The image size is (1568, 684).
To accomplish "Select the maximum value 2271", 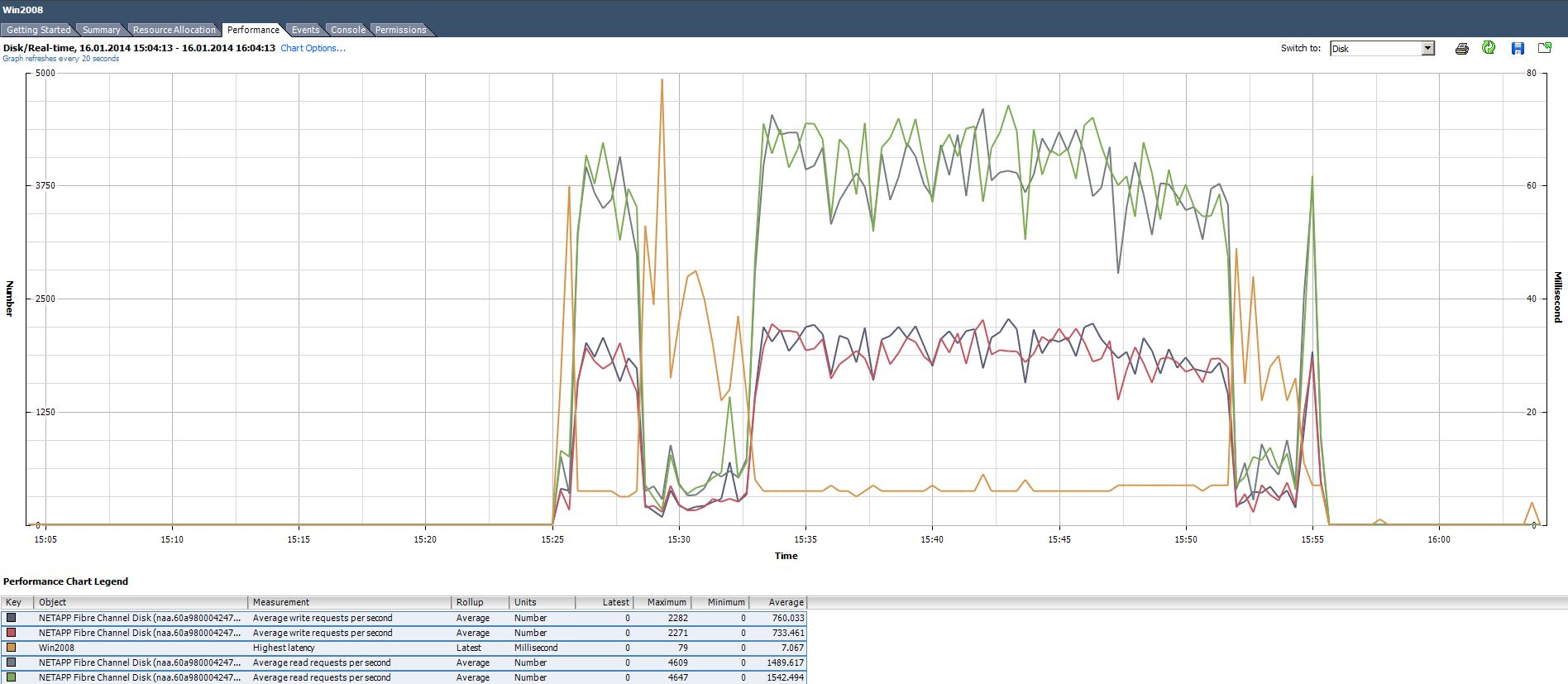I will [678, 633].
